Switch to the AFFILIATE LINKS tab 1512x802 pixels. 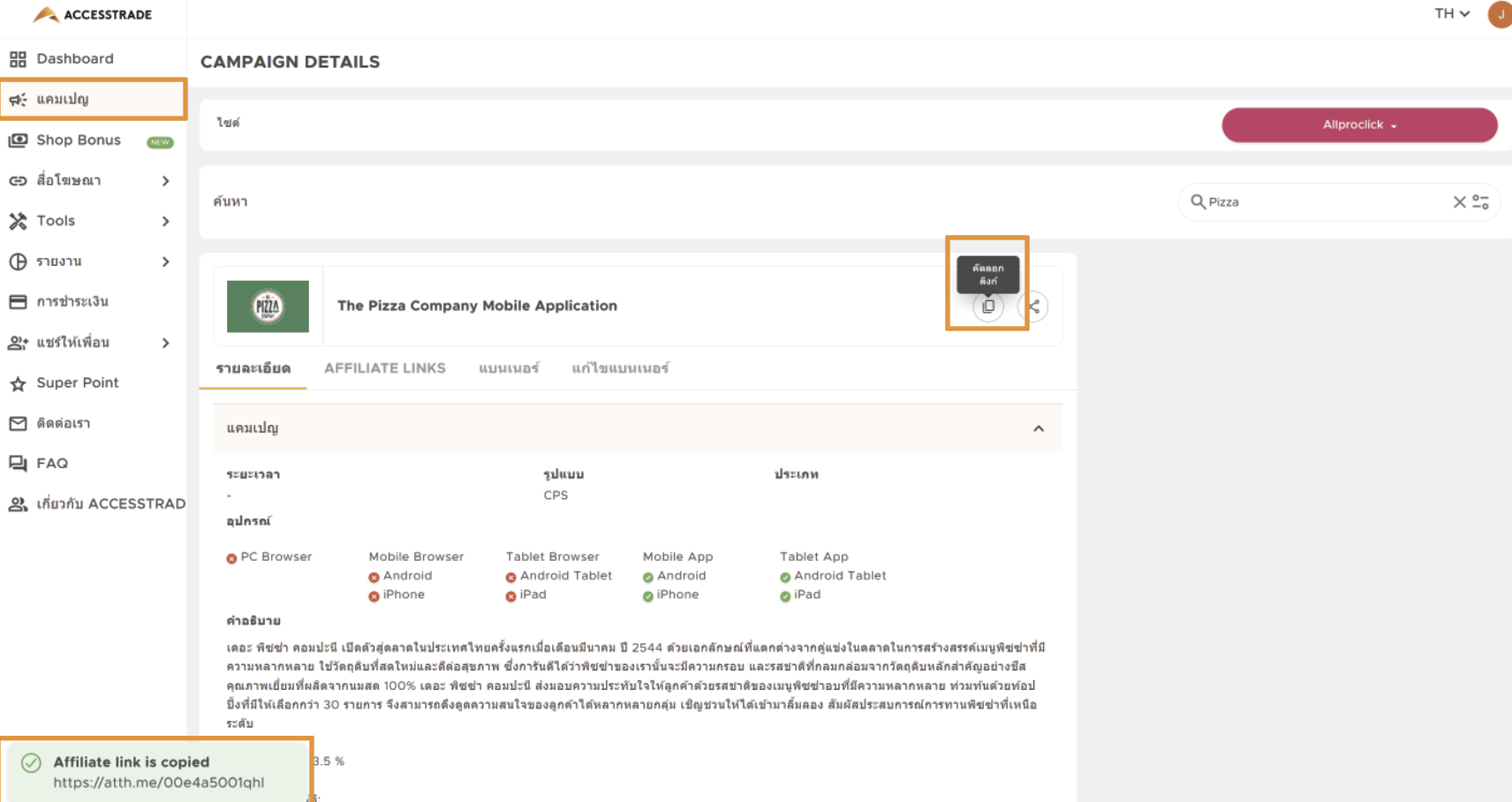(385, 368)
